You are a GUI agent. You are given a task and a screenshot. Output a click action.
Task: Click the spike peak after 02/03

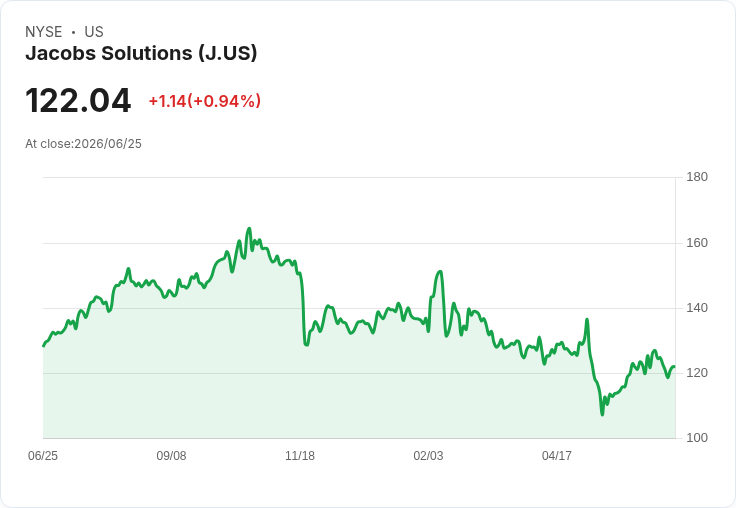click(440, 271)
